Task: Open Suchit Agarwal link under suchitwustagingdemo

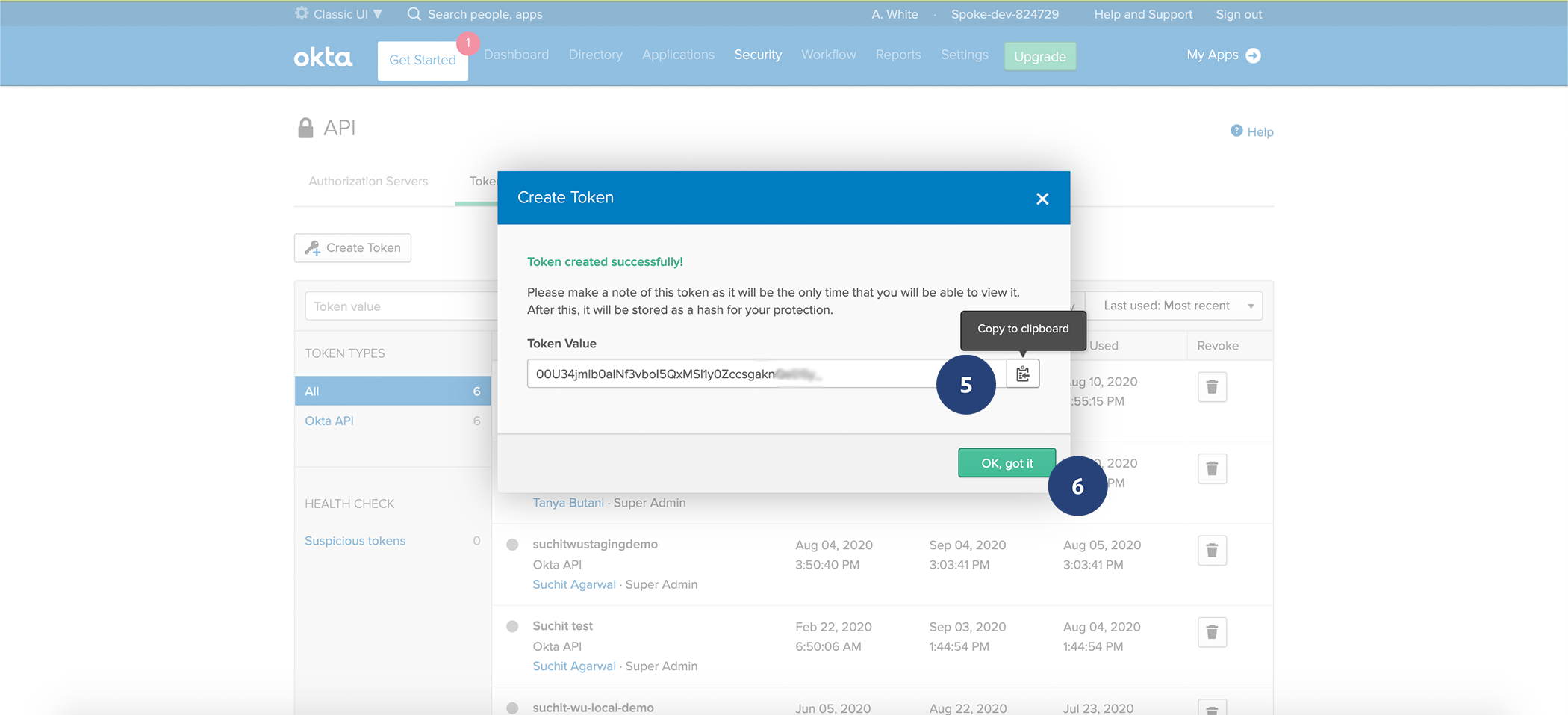Action: pyautogui.click(x=574, y=584)
